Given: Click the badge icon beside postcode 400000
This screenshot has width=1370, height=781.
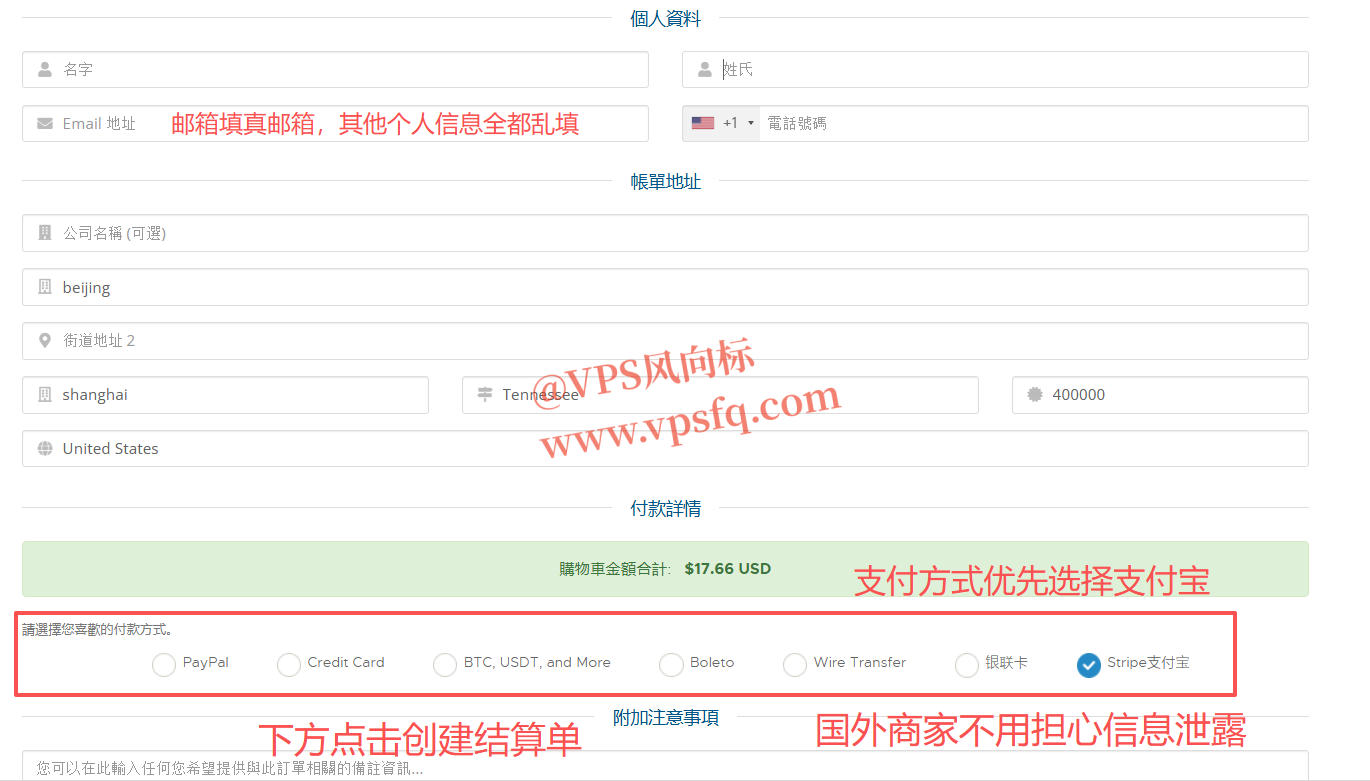Looking at the screenshot, I should tap(1035, 395).
